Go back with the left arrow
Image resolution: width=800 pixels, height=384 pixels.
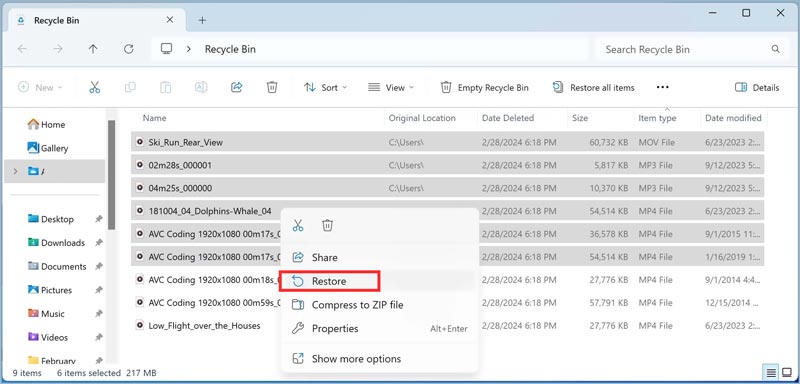point(22,49)
